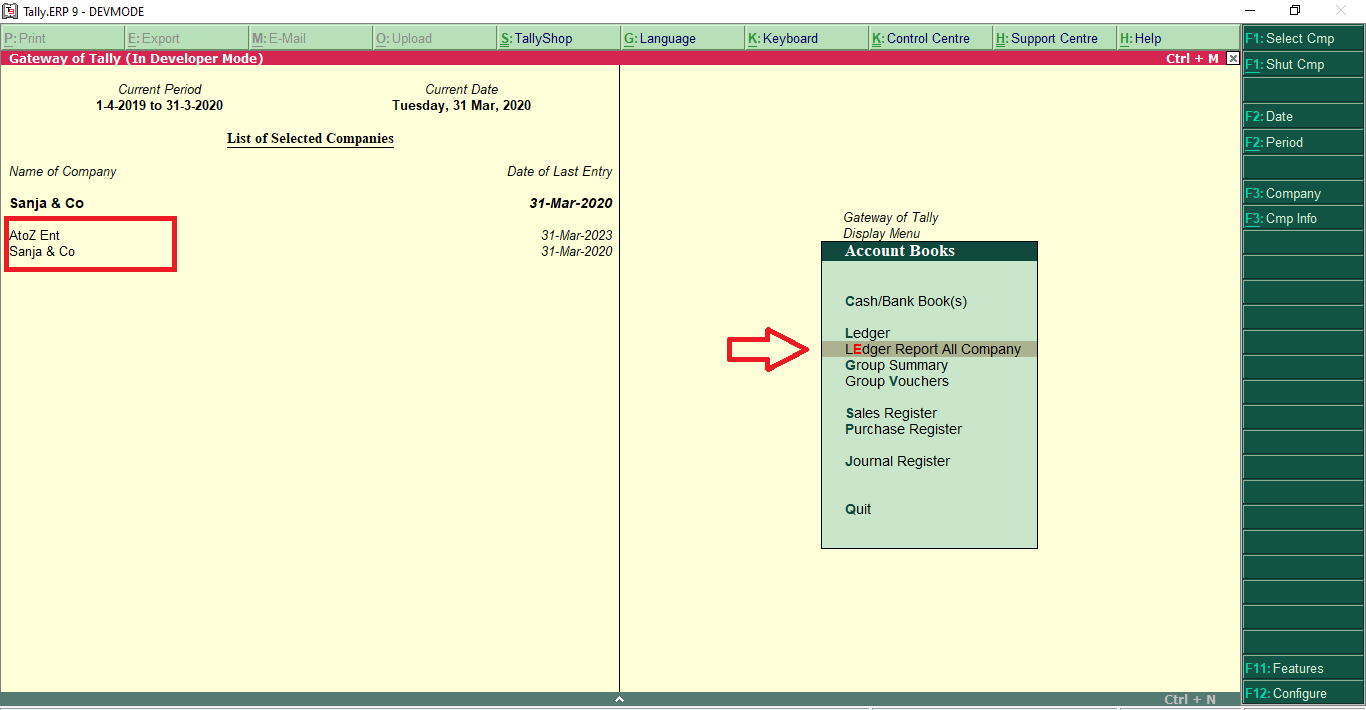Viewport: 1366px width, 710px height.
Task: Click the Tally.ERP 9 app icon in title bar
Action: pos(10,10)
